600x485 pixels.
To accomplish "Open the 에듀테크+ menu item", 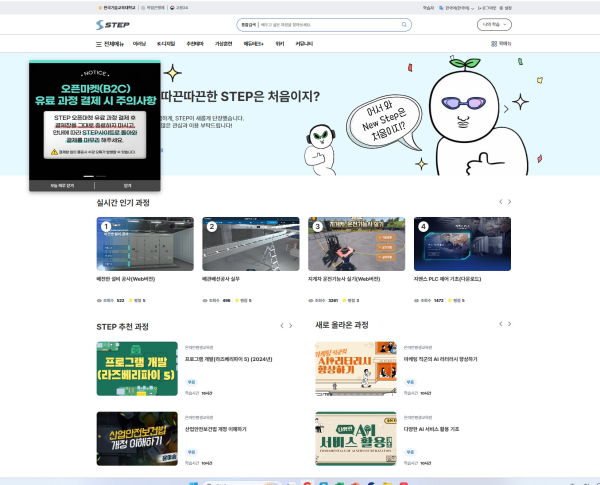I will 254,44.
